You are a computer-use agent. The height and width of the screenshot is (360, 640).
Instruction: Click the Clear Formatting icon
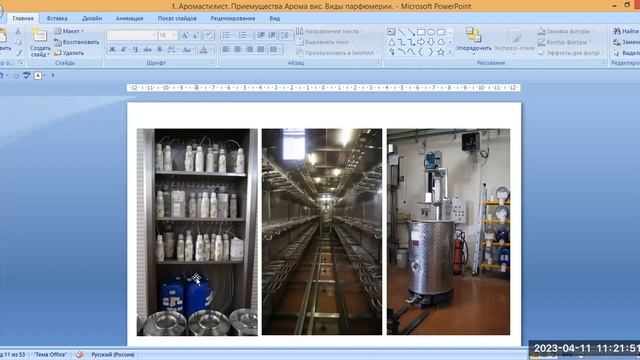(x=209, y=36)
